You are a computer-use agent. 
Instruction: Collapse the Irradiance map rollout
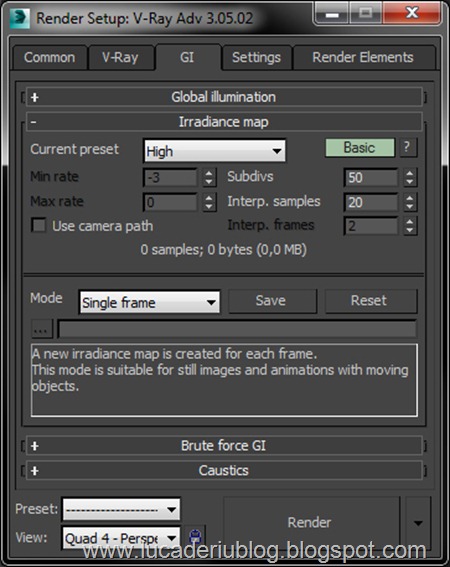pyautogui.click(x=224, y=122)
